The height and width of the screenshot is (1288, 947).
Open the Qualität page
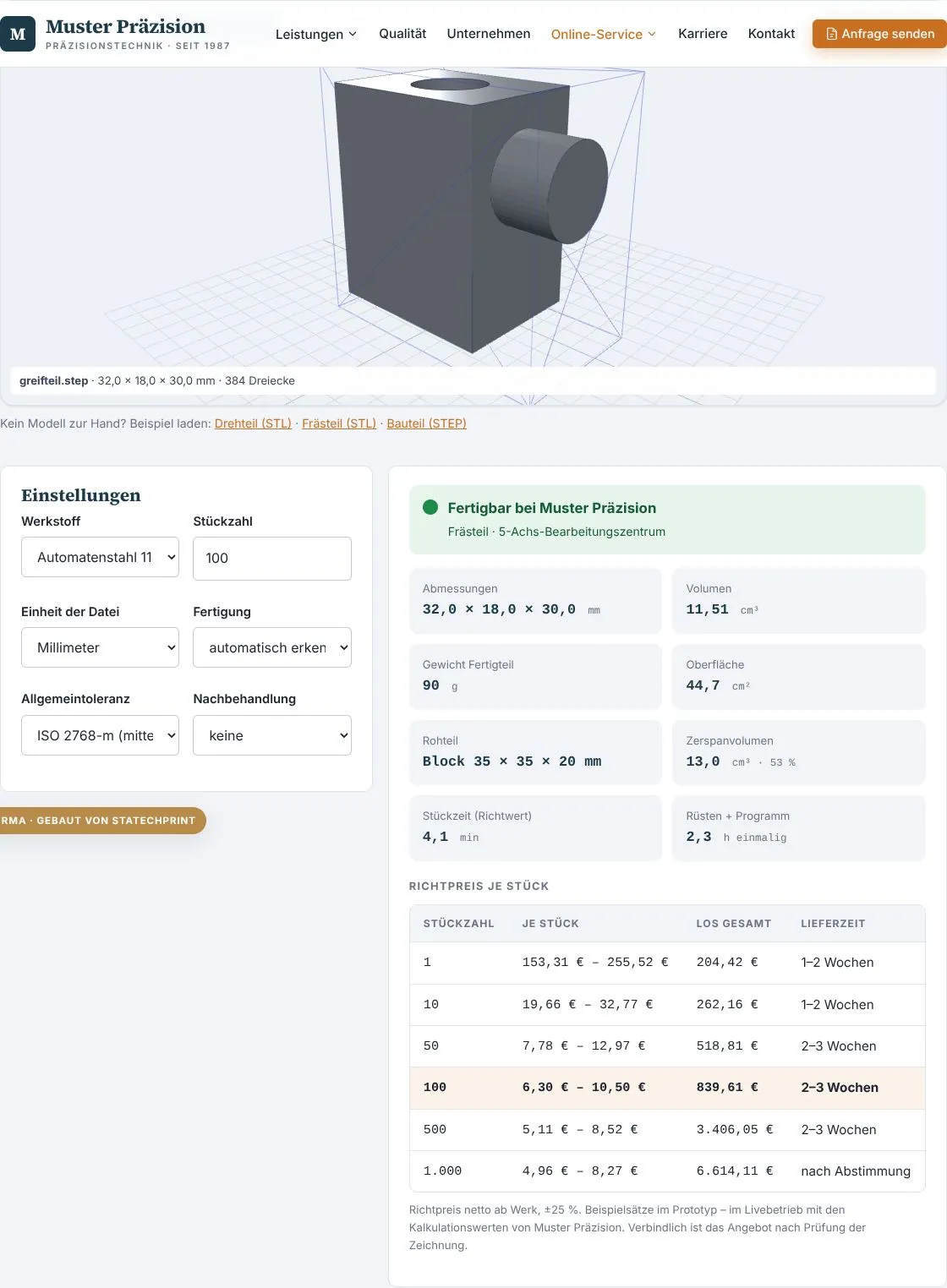402,34
